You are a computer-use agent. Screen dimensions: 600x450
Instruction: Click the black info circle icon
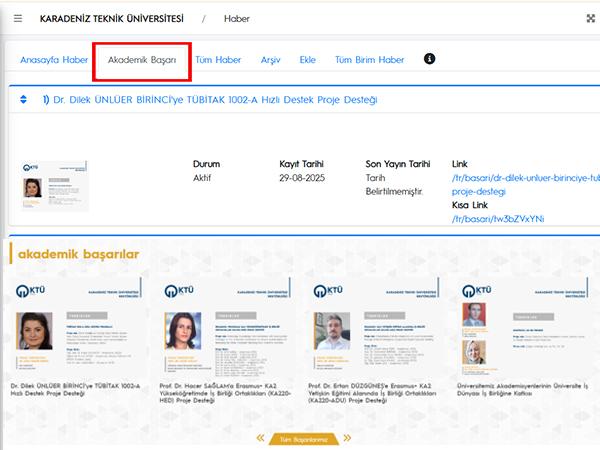[x=429, y=59]
